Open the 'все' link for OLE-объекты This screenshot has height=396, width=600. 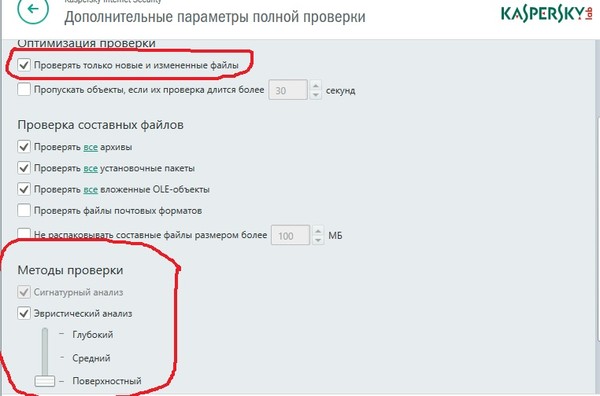click(90, 190)
